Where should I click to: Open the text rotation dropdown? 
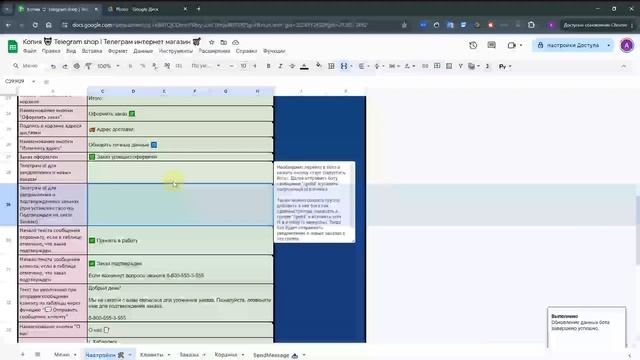pyautogui.click(x=409, y=66)
